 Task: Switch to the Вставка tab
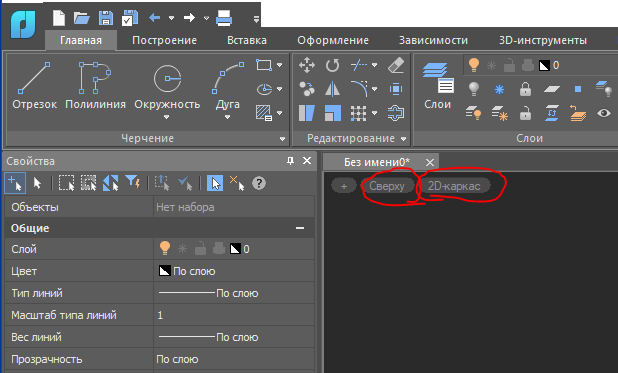(247, 40)
